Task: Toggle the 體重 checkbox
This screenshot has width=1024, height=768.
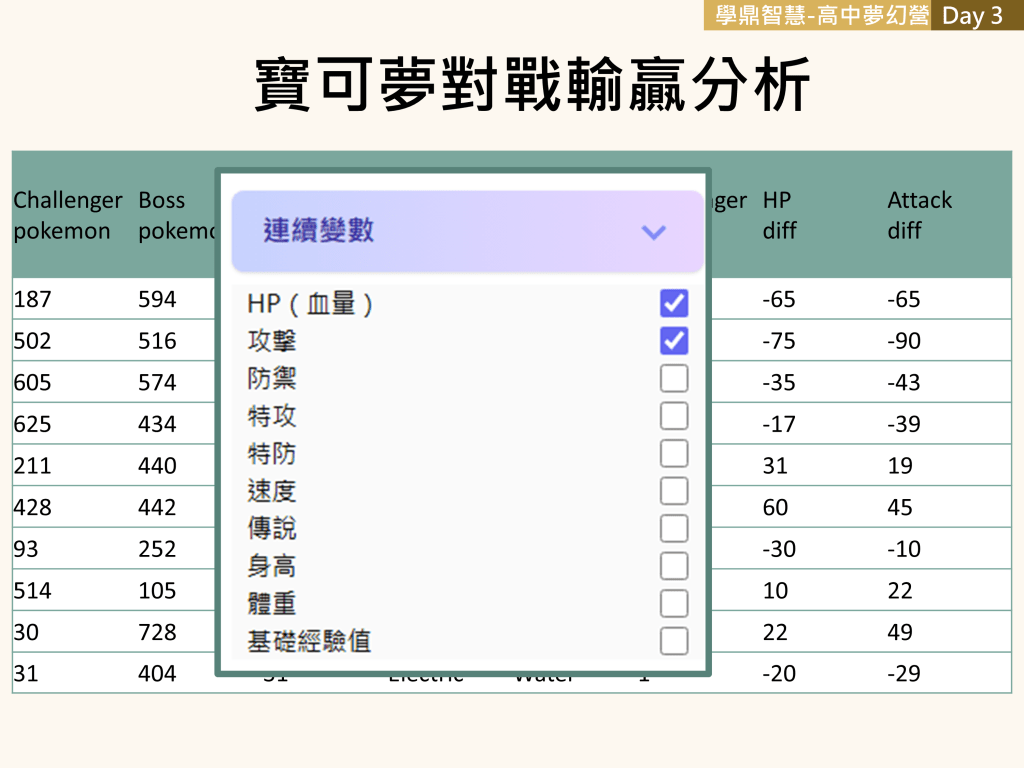Action: [x=674, y=603]
